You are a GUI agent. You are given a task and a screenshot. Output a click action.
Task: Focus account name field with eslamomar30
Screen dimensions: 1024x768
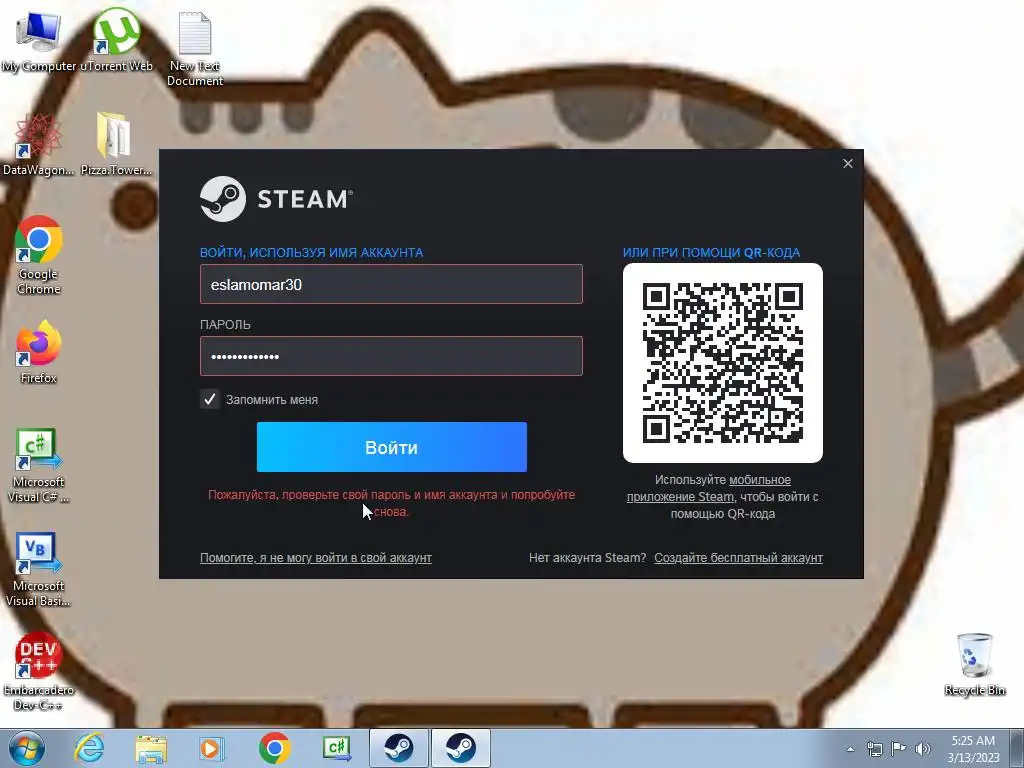(x=391, y=284)
